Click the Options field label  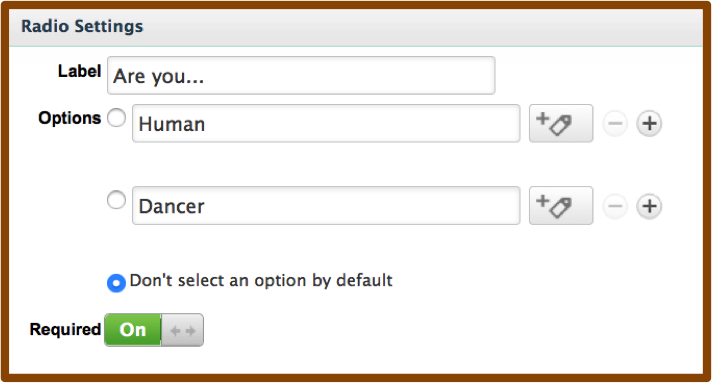click(69, 118)
